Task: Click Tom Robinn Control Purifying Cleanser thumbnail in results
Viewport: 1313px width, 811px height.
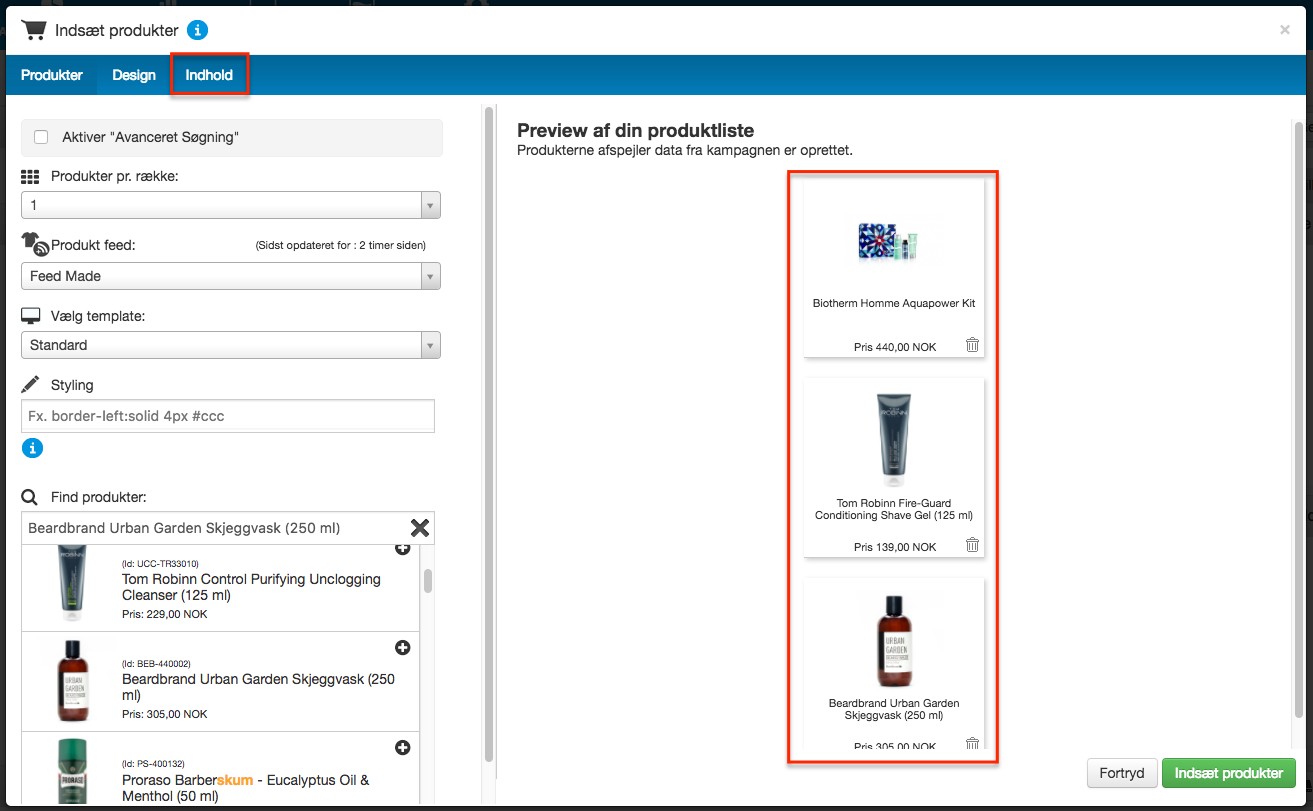Action: [72, 584]
